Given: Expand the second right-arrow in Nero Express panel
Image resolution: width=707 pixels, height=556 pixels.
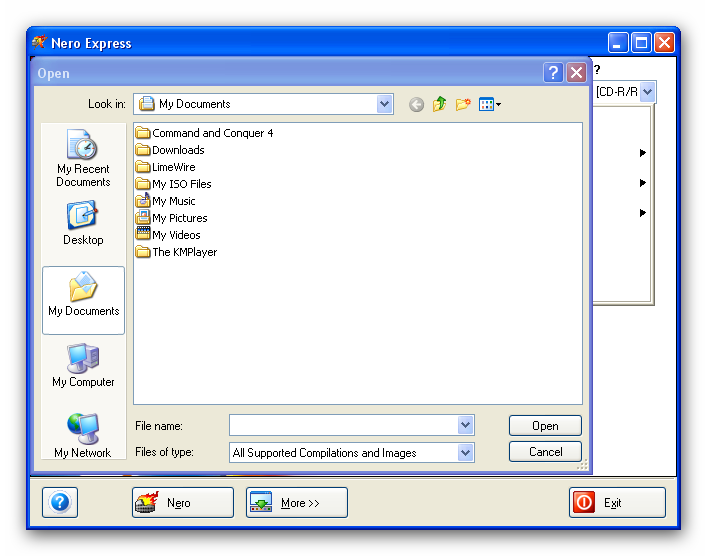Looking at the screenshot, I should tap(643, 183).
